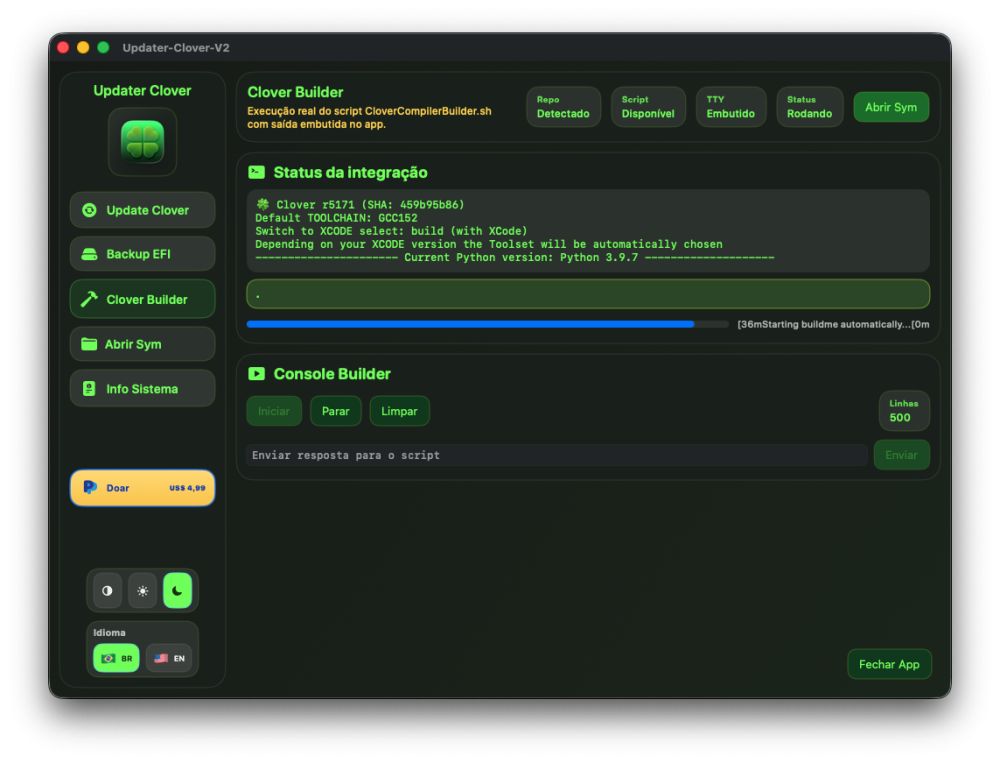The width and height of the screenshot is (1000, 763).
Task: Set language to BR Portuguese
Action: click(116, 658)
